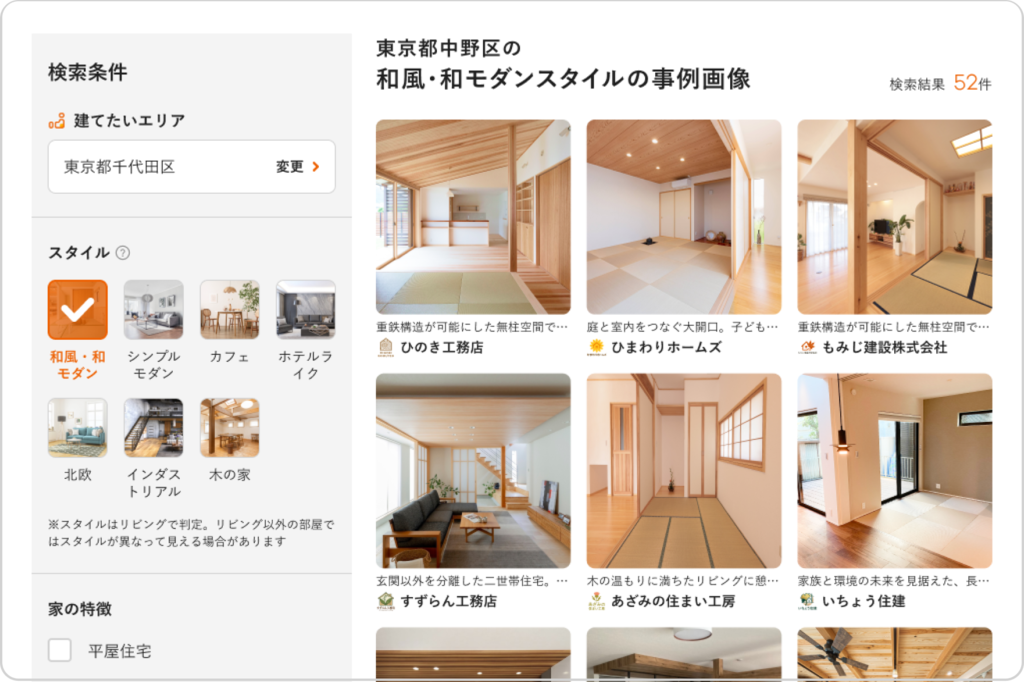Open the いちょう住建 company link
The height and width of the screenshot is (682, 1024).
[x=863, y=601]
